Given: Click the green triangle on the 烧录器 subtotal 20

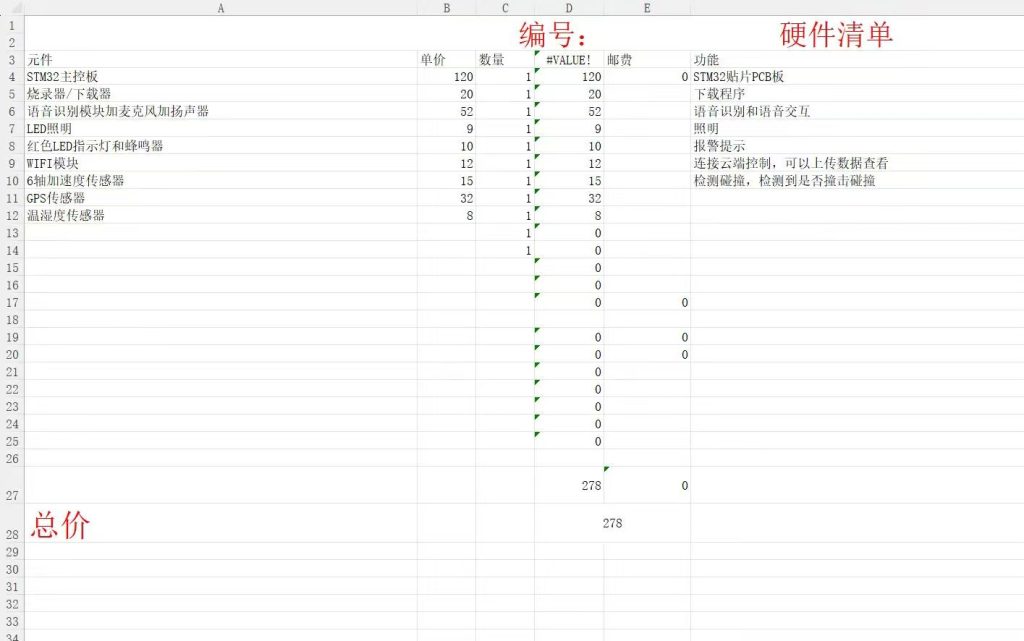Looking at the screenshot, I should [537, 89].
